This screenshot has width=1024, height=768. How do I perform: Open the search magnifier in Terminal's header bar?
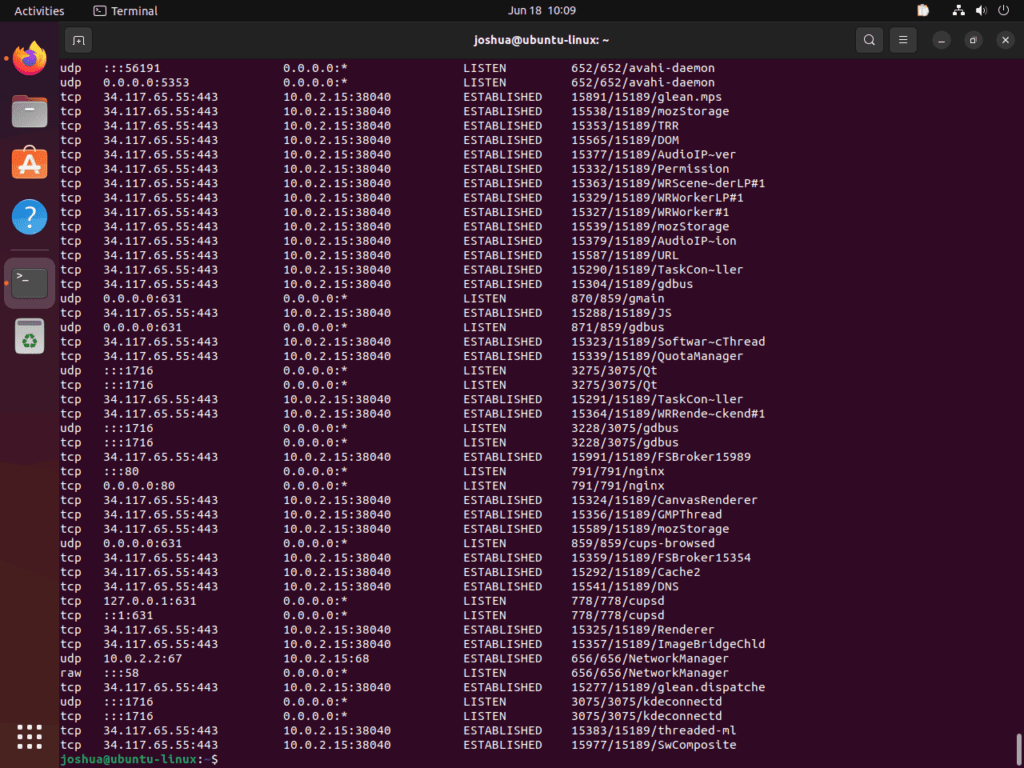(868, 40)
